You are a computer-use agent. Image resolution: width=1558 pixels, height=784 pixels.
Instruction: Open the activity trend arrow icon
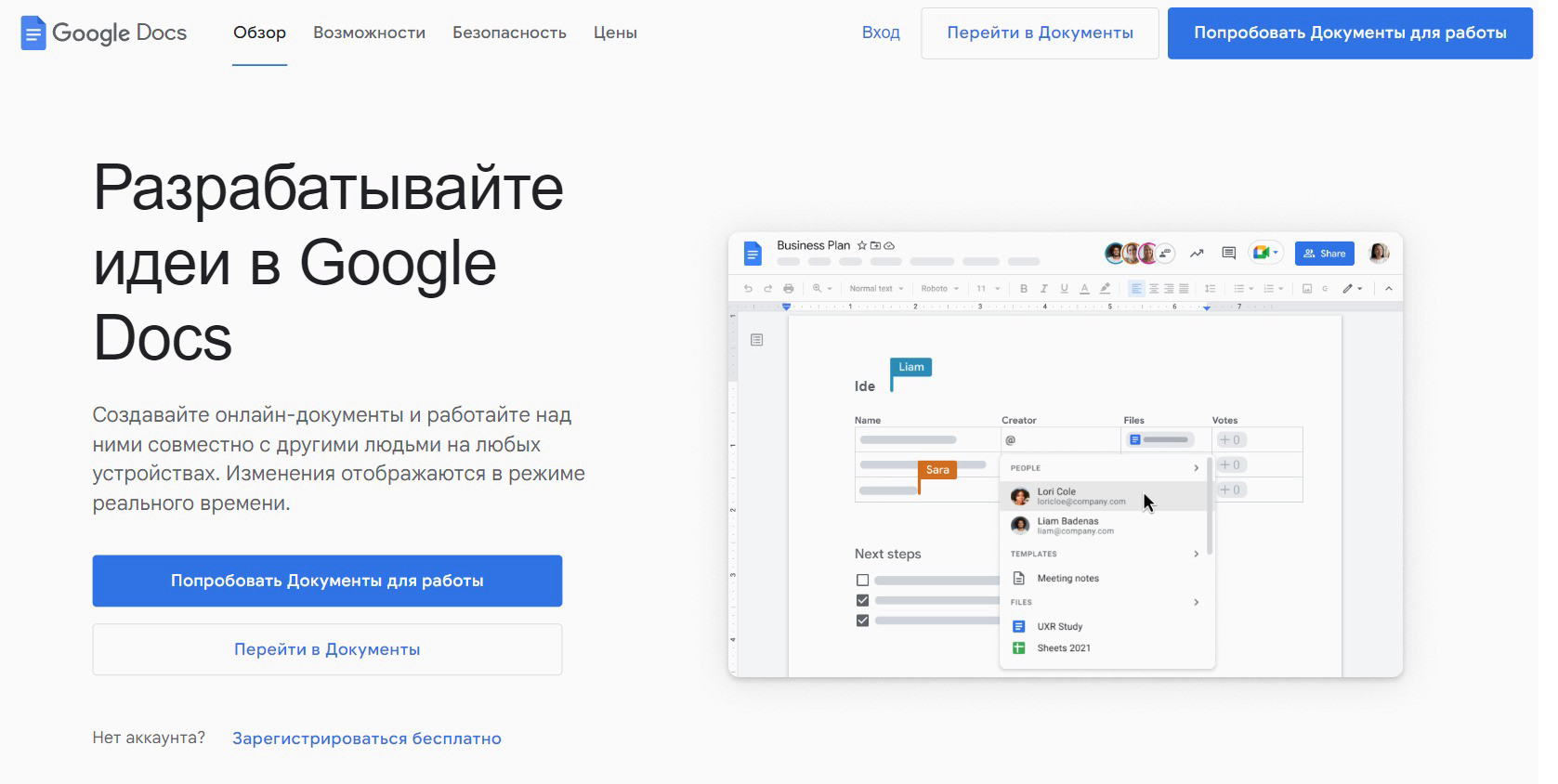pyautogui.click(x=1197, y=253)
